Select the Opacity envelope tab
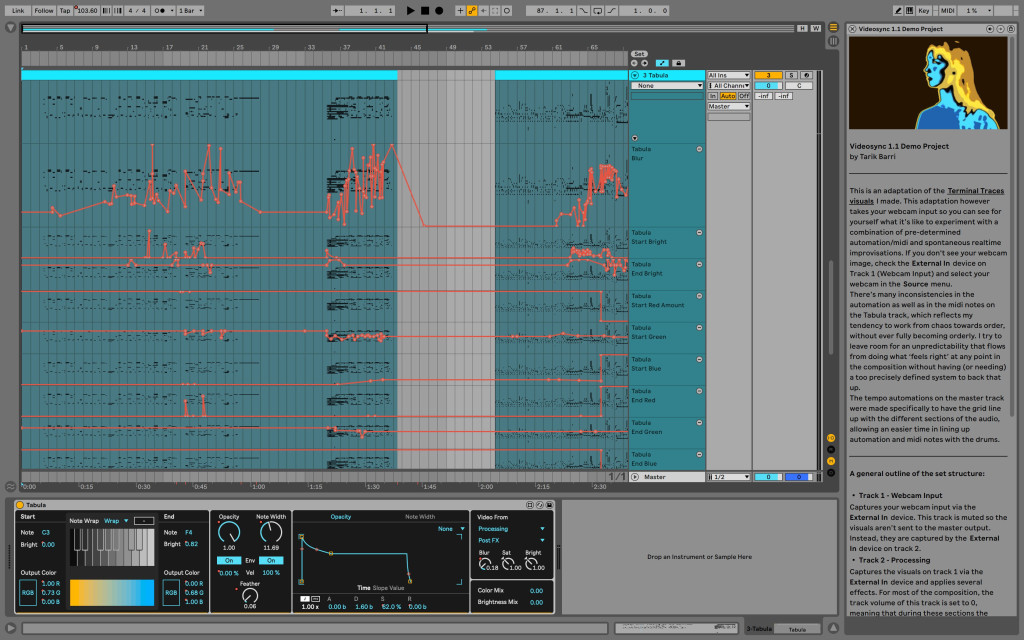This screenshot has width=1024, height=640. coord(341,517)
